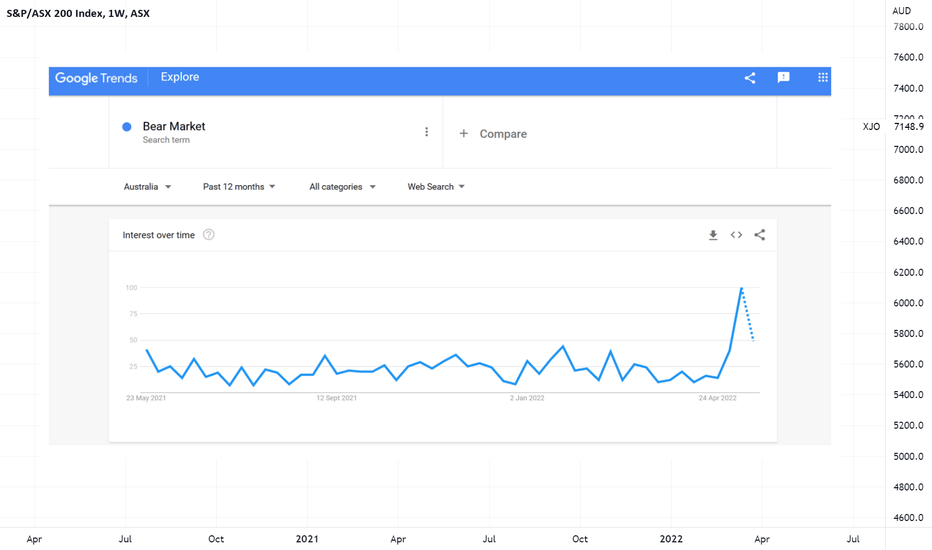932x550 pixels.
Task: Open the Australia region dropdown
Action: click(x=147, y=187)
